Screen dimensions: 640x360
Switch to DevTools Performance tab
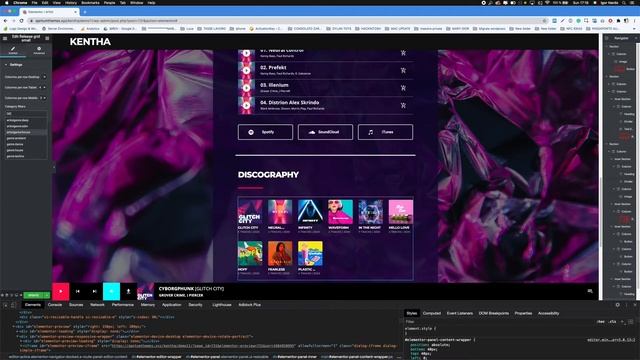point(122,305)
